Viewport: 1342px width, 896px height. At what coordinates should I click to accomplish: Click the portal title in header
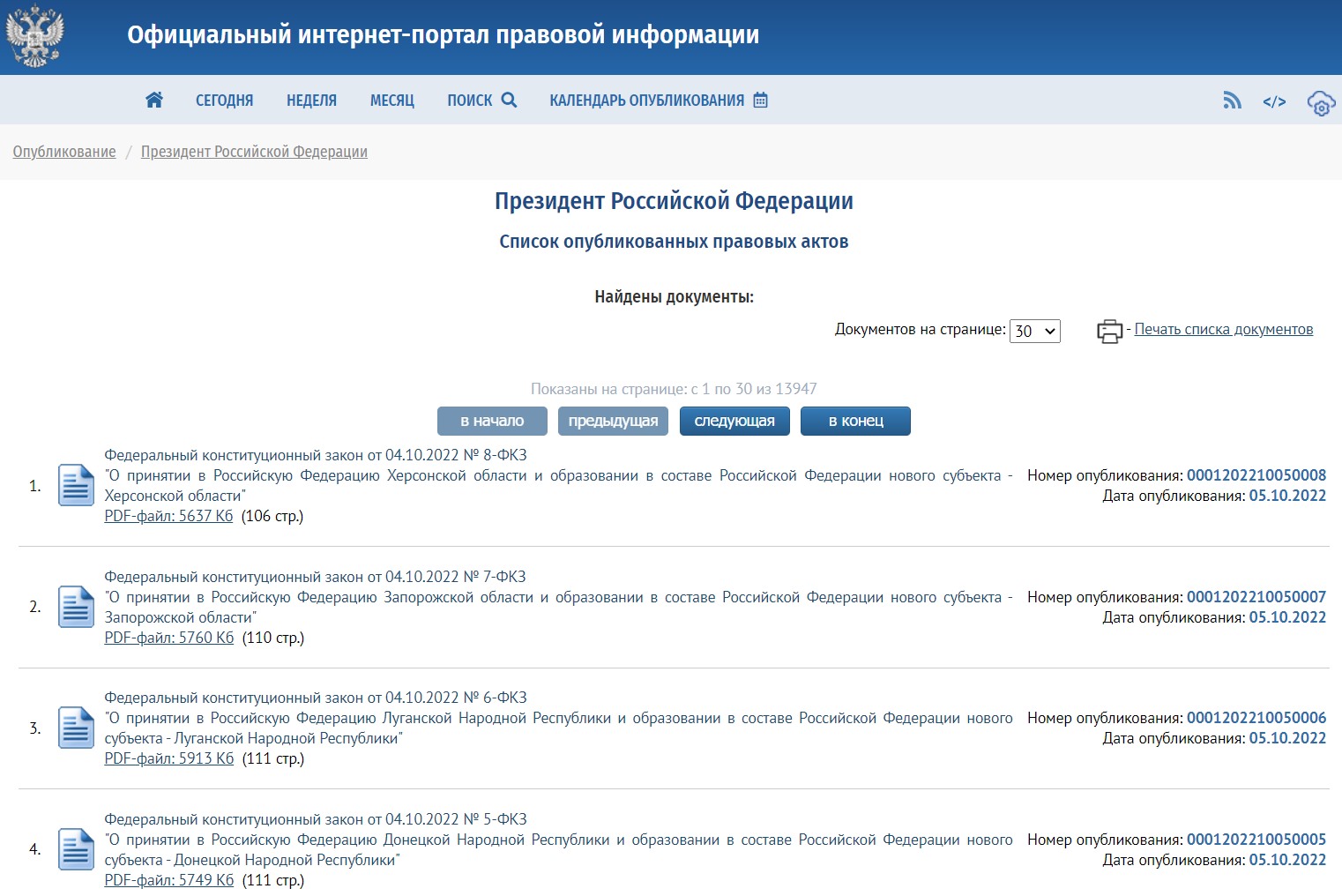443,34
